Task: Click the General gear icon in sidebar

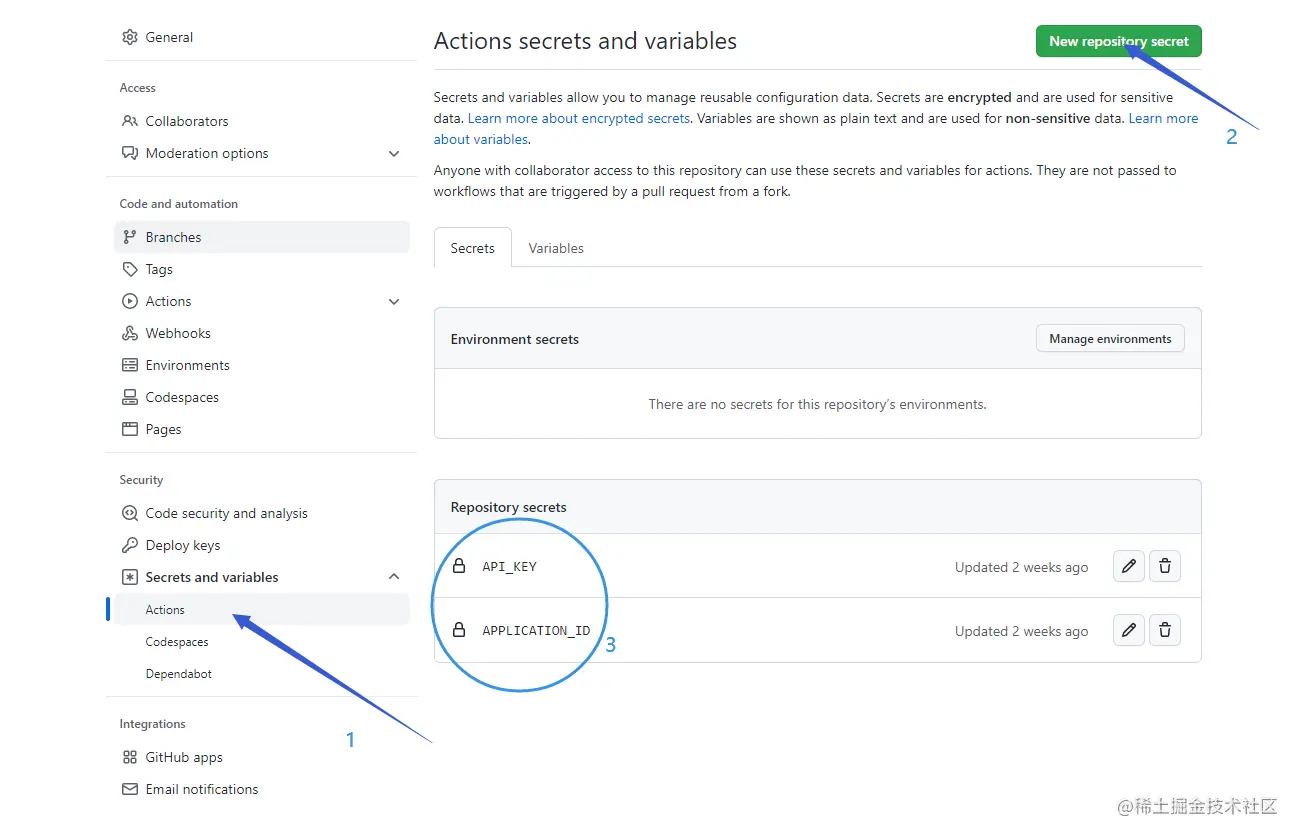Action: click(130, 37)
